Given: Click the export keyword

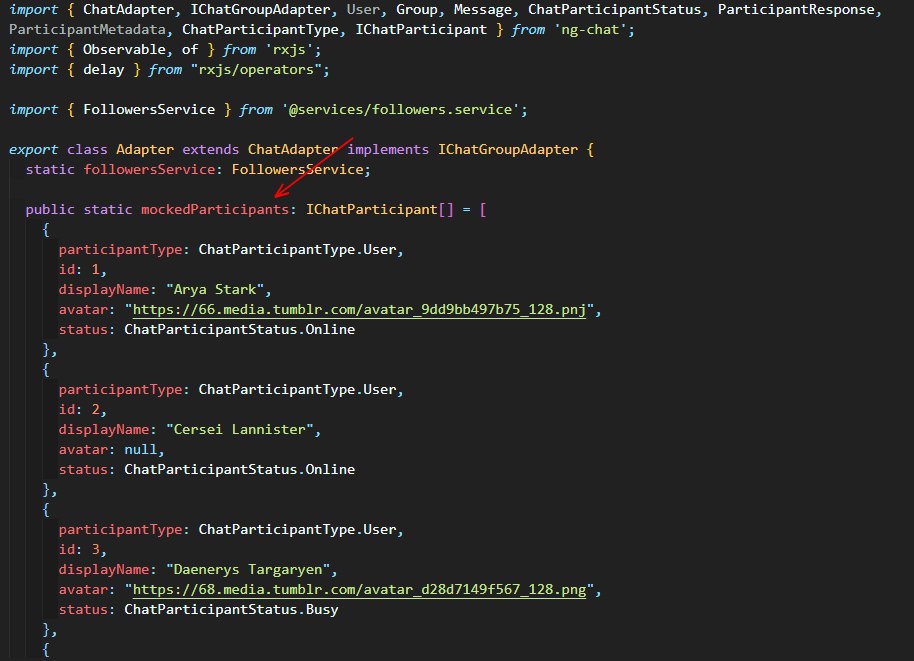Looking at the screenshot, I should click(x=33, y=149).
